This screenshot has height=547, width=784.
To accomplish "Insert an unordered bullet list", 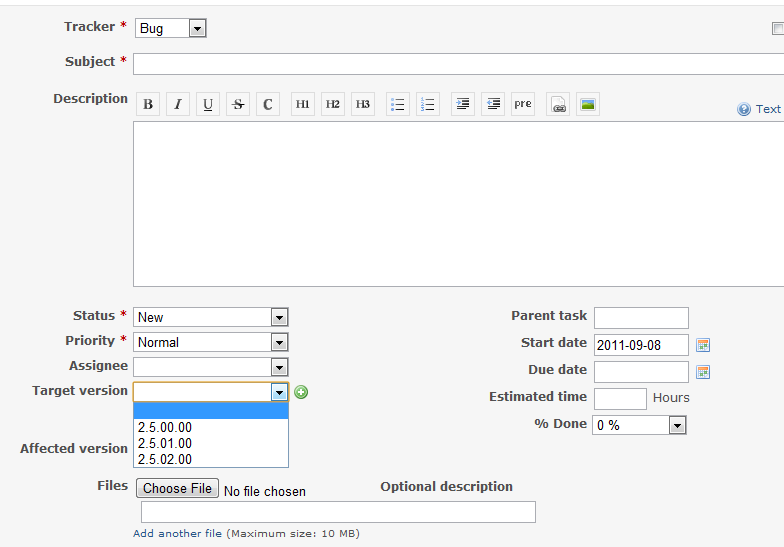I will click(x=398, y=104).
